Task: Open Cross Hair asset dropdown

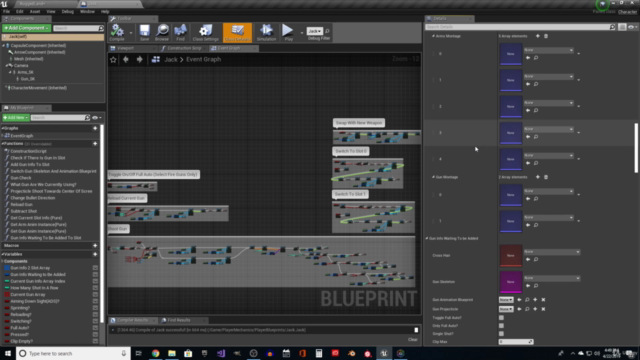Action: 552,252
